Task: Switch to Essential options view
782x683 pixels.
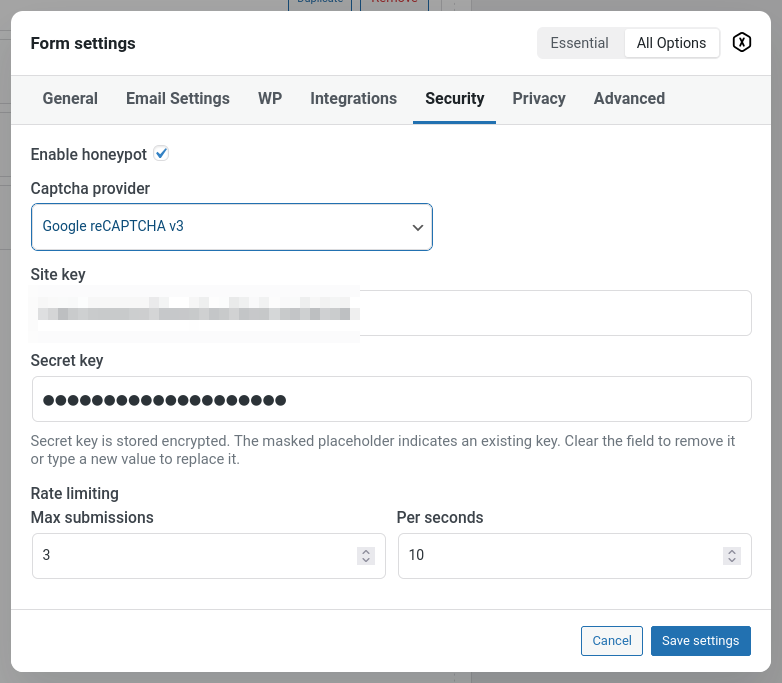Action: click(x=579, y=43)
